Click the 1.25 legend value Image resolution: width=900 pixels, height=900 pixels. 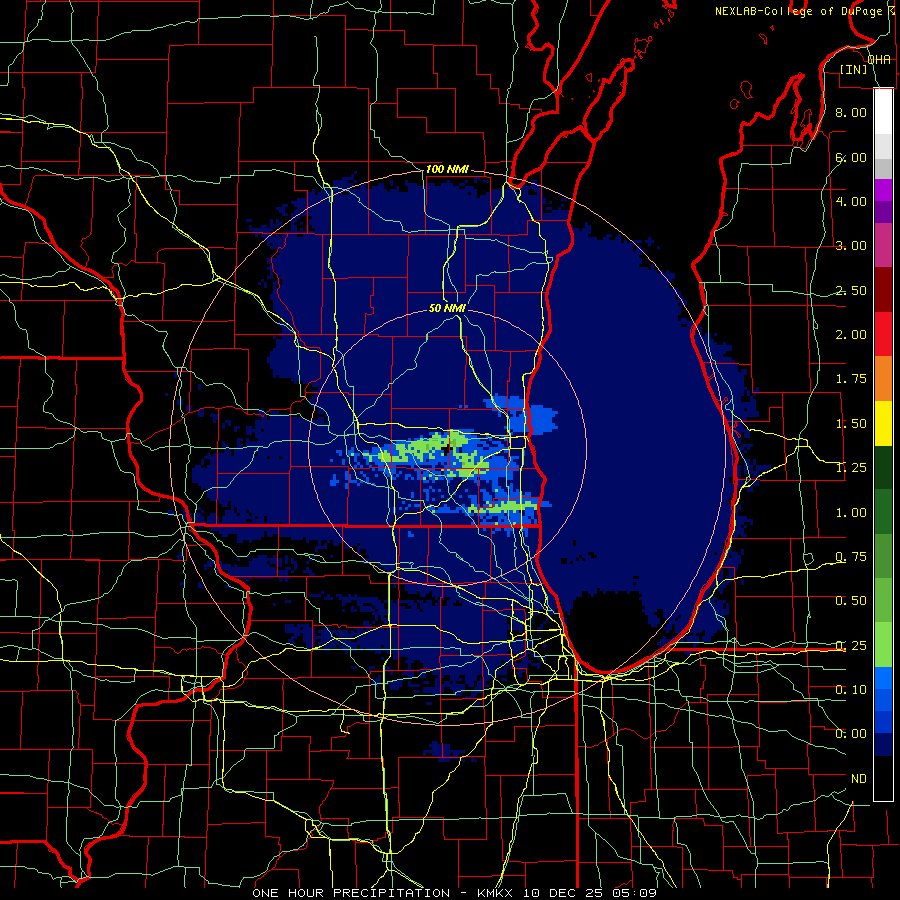pos(850,468)
